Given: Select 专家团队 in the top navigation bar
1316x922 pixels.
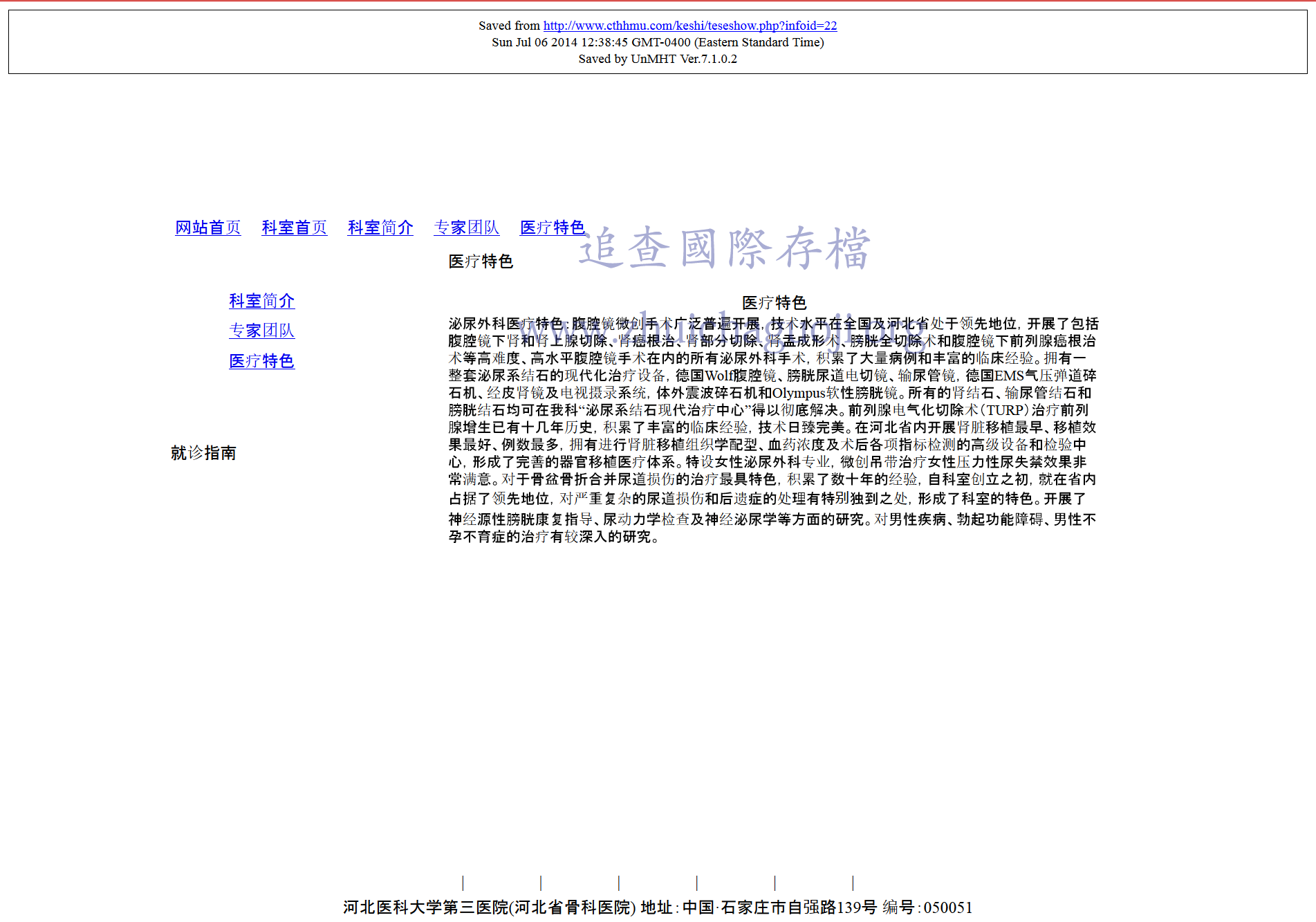Looking at the screenshot, I should pos(467,228).
